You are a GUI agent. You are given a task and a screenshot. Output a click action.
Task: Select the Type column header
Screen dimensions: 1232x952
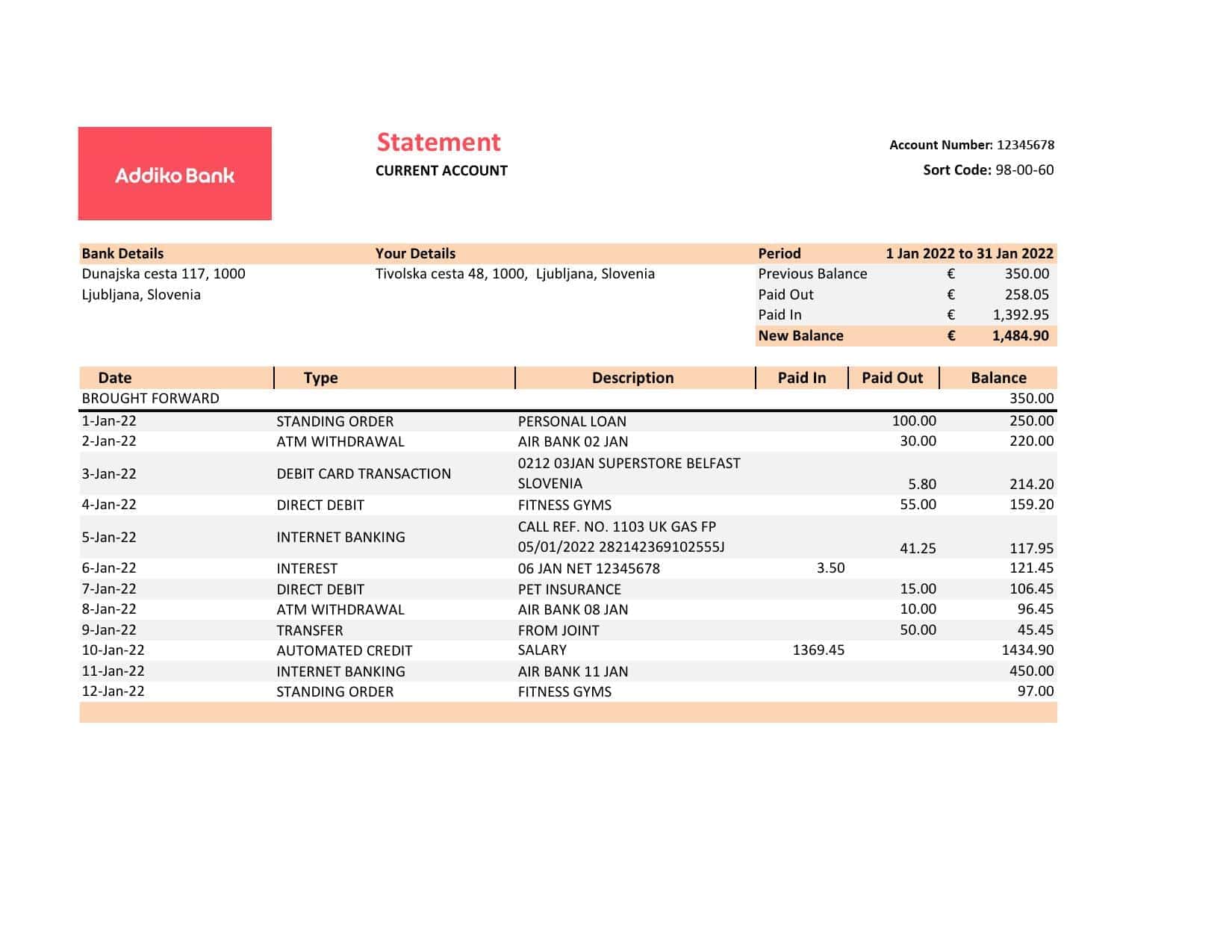click(321, 378)
